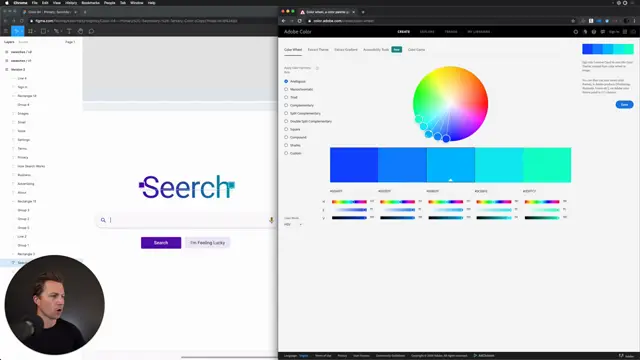This screenshot has height=360, width=640.
Task: Open Explore in Adobe Color navigation
Action: [x=427, y=32]
